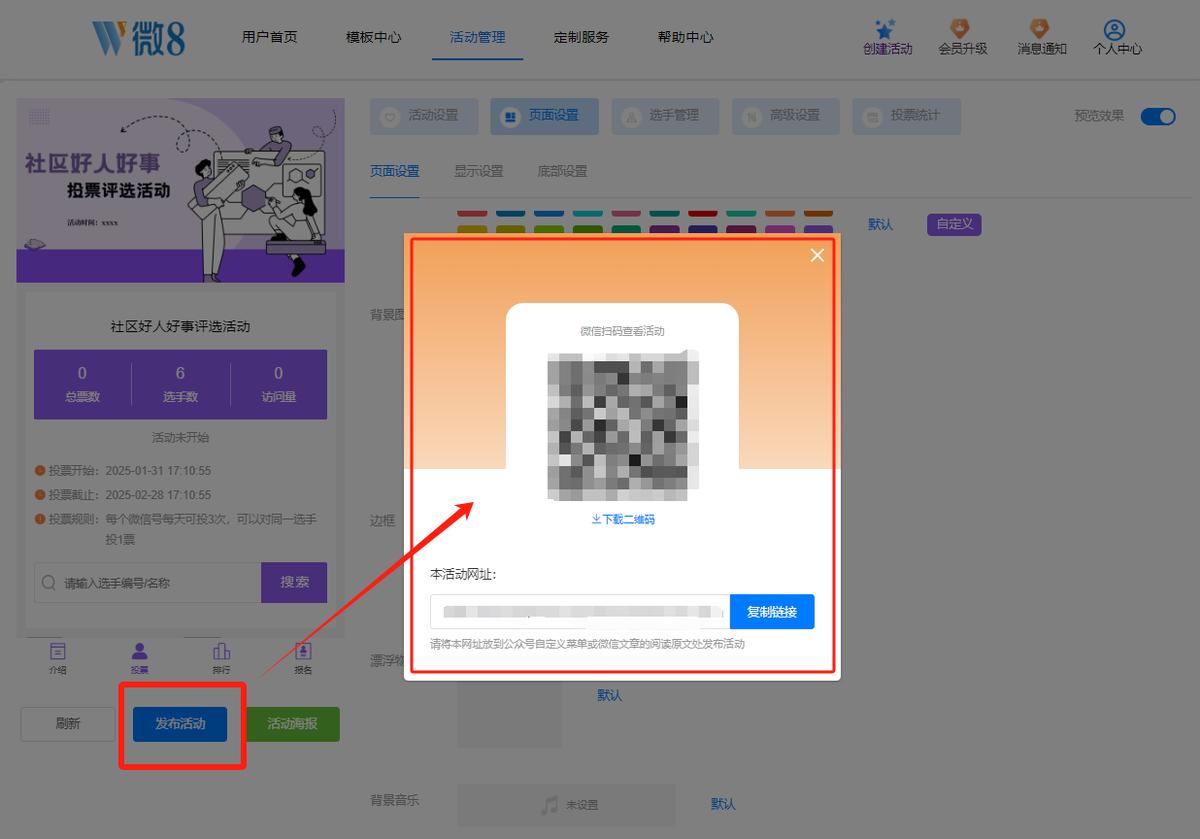This screenshot has height=839, width=1200.
Task: Switch to the 高级设置 tab
Action: (786, 116)
